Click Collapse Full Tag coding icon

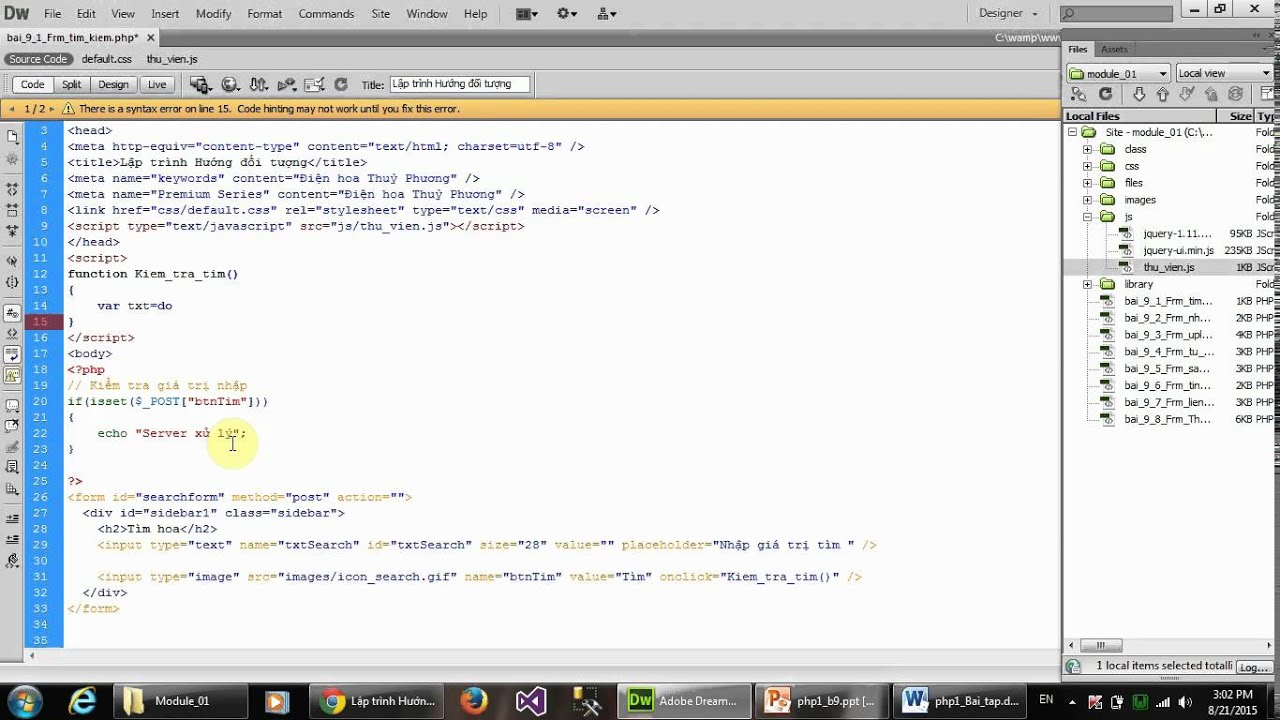[x=12, y=188]
